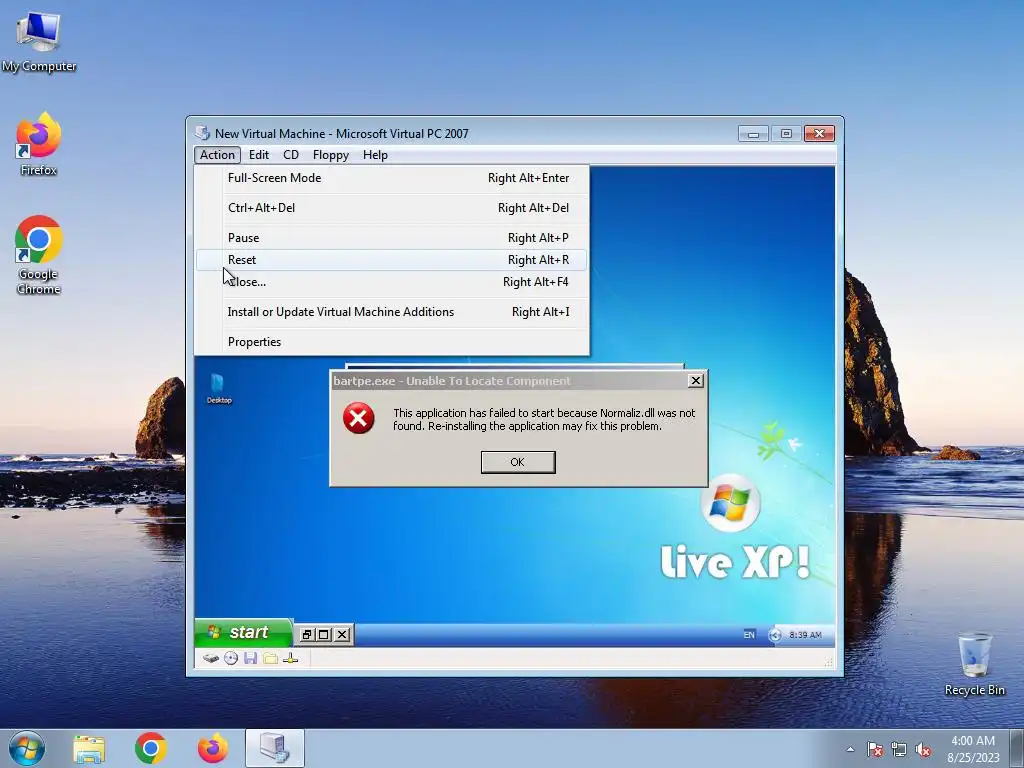Screen dimensions: 1024x768
Task: Show hidden tray icons arrow
Action: tap(850, 749)
